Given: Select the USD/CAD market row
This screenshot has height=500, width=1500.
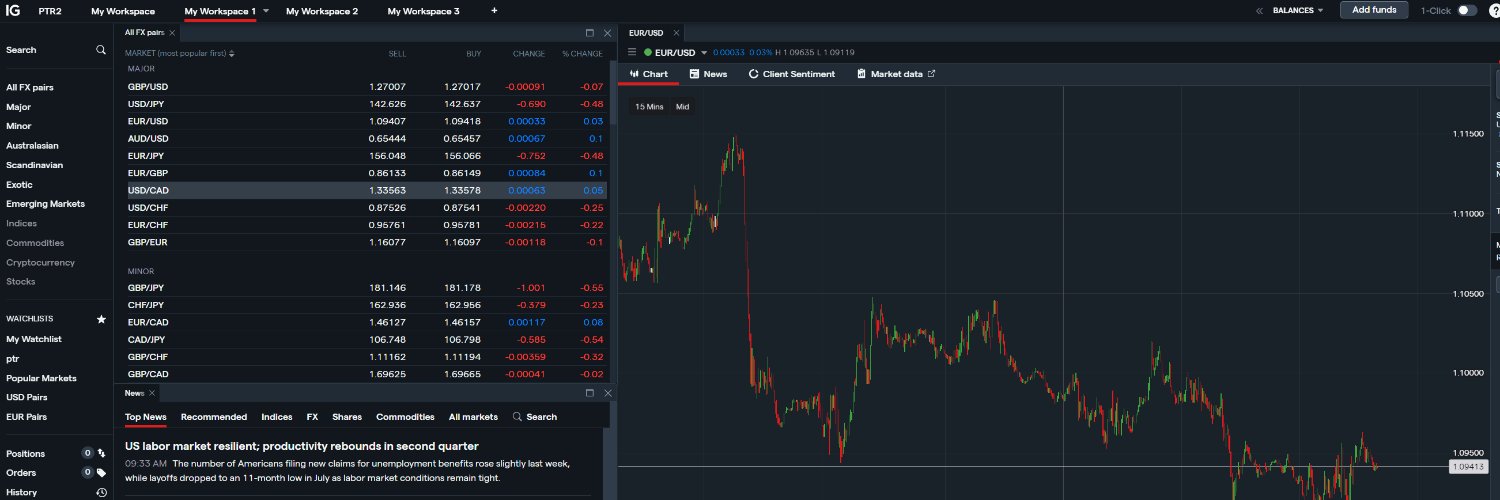Looking at the screenshot, I should [366, 190].
